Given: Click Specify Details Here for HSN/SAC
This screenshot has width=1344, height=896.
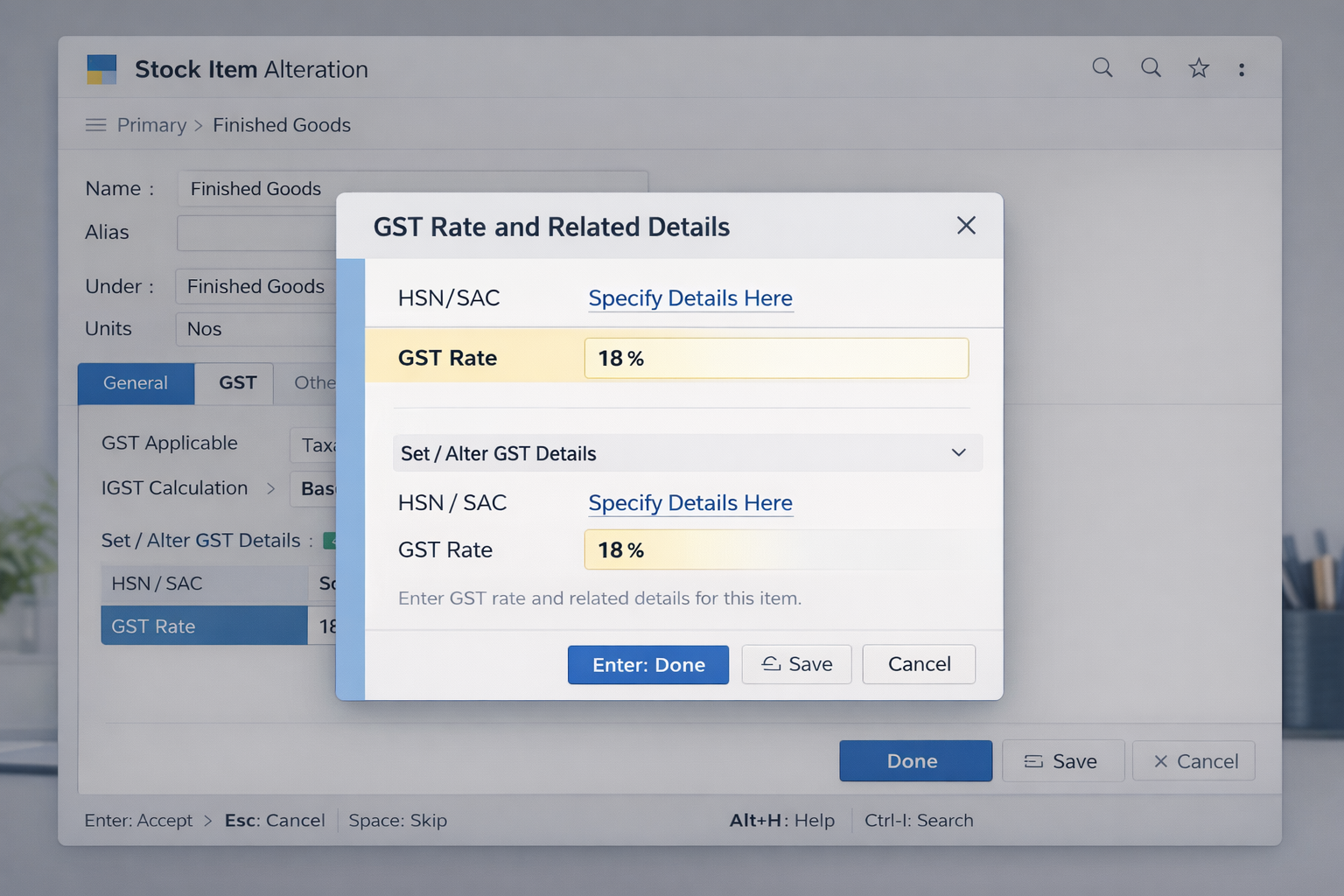Looking at the screenshot, I should (690, 298).
